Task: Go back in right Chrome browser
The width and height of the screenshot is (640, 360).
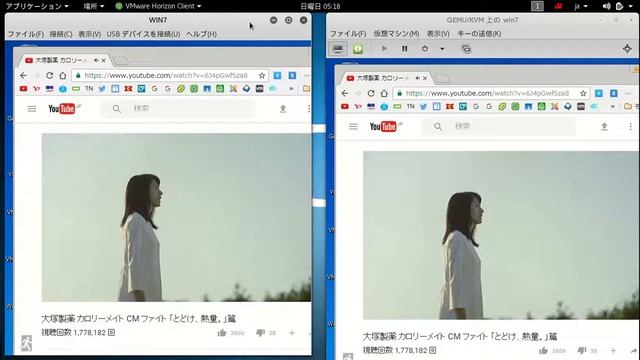Action: [x=345, y=93]
